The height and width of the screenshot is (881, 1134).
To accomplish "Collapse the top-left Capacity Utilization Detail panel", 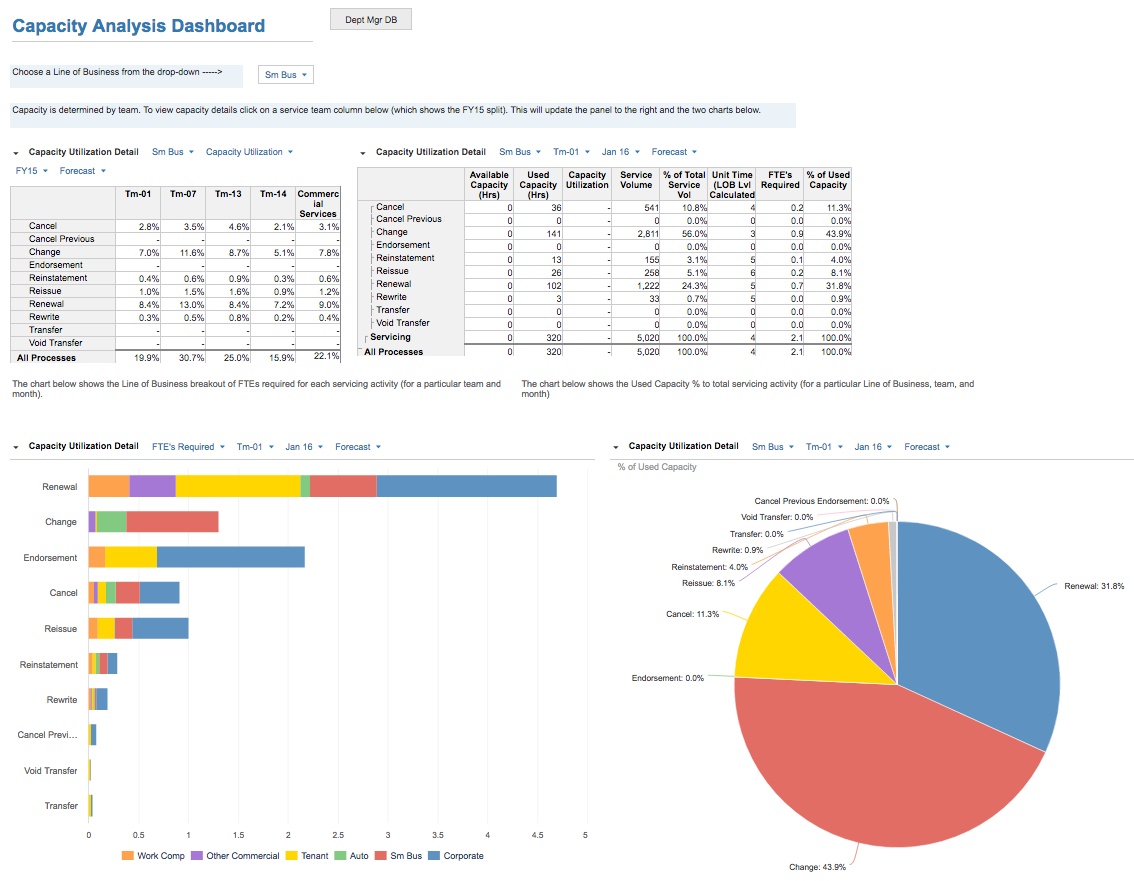I will [x=16, y=153].
